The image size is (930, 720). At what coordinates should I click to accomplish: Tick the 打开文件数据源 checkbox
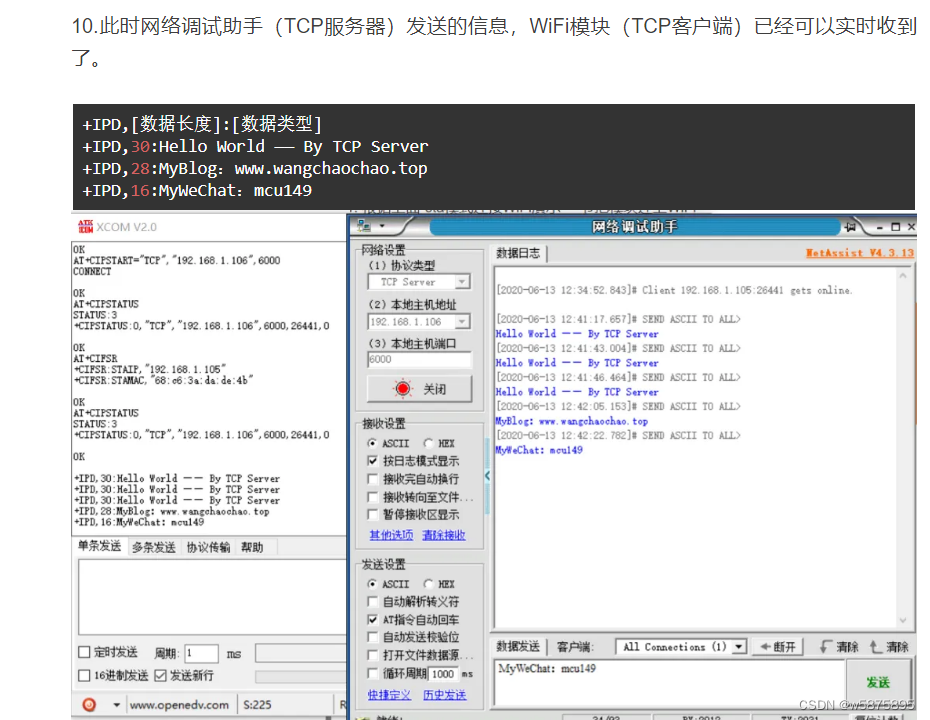pos(372,655)
